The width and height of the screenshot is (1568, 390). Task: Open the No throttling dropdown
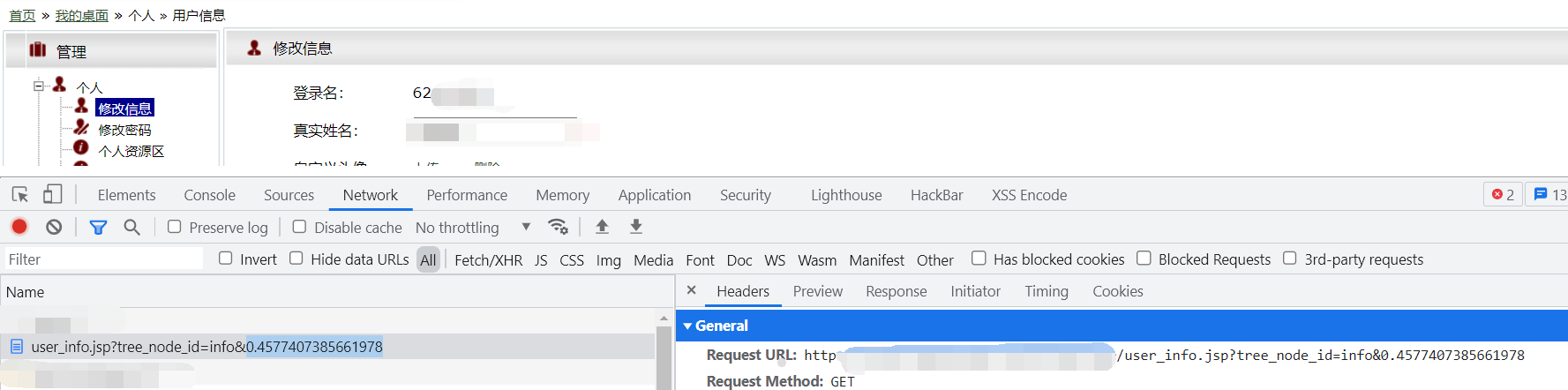point(473,227)
